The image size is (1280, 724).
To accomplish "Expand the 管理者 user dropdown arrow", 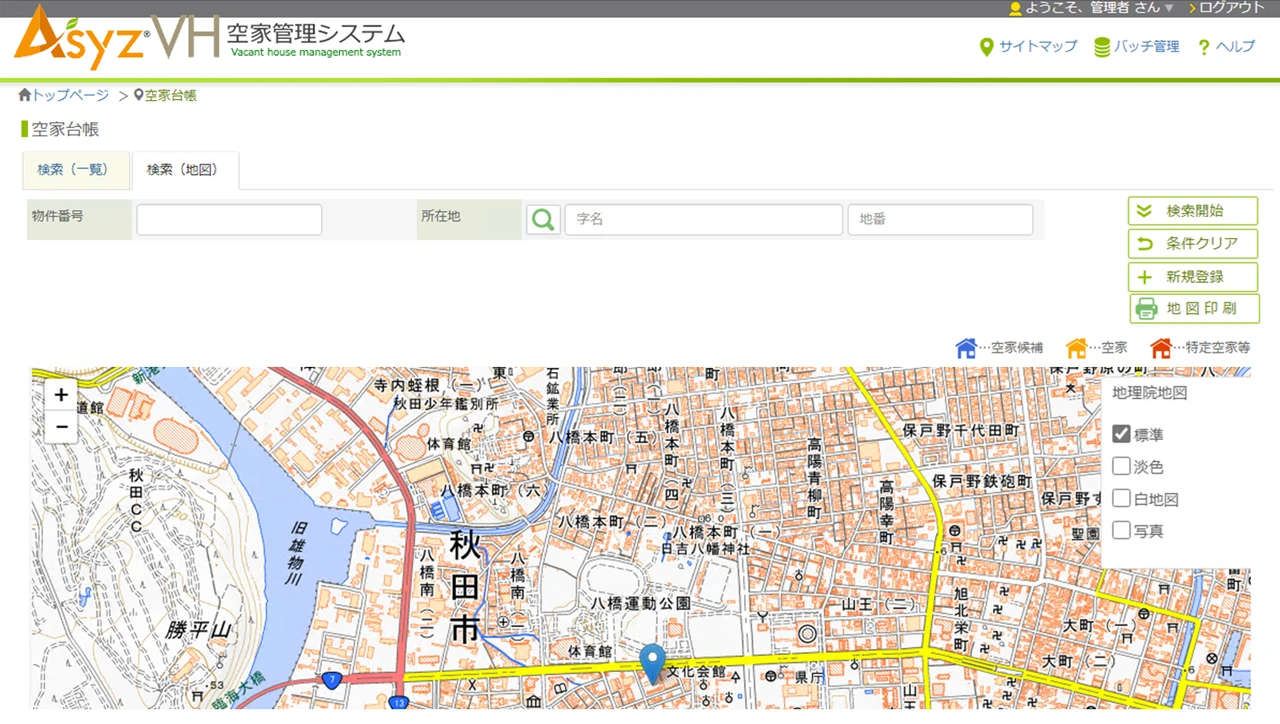I will point(1169,8).
